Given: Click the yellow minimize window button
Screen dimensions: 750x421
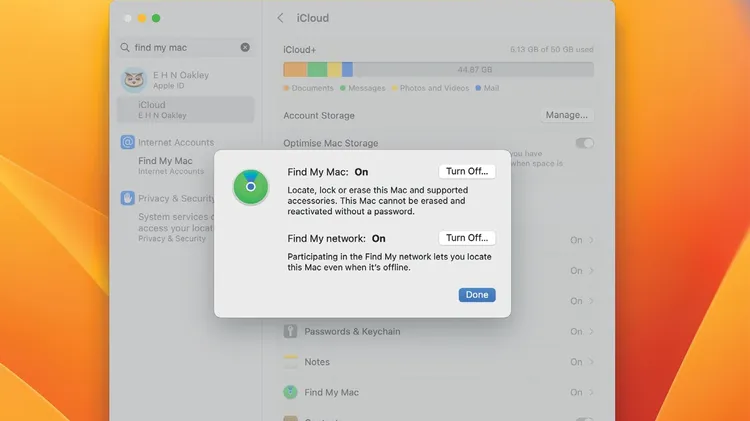Looking at the screenshot, I should [x=142, y=18].
